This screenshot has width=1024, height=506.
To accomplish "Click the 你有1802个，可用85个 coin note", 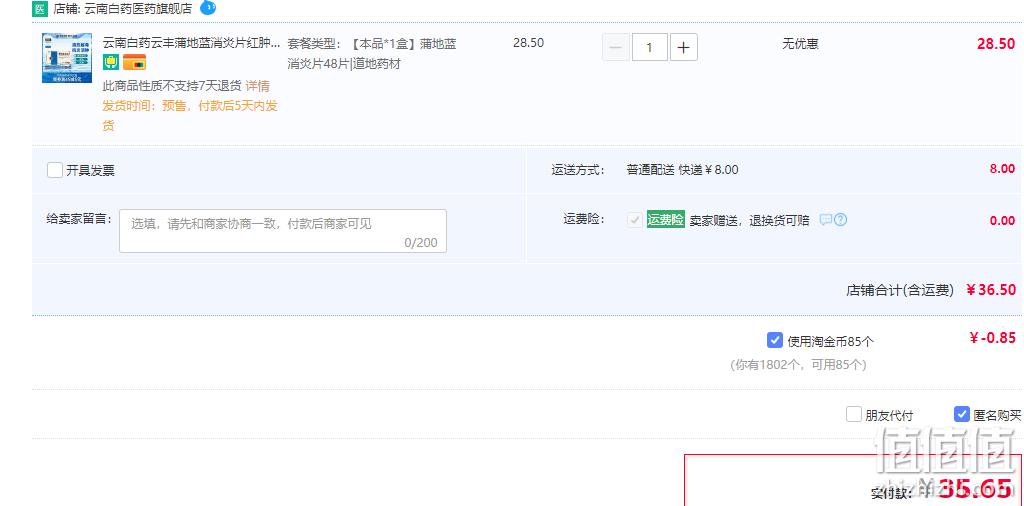I will click(798, 365).
